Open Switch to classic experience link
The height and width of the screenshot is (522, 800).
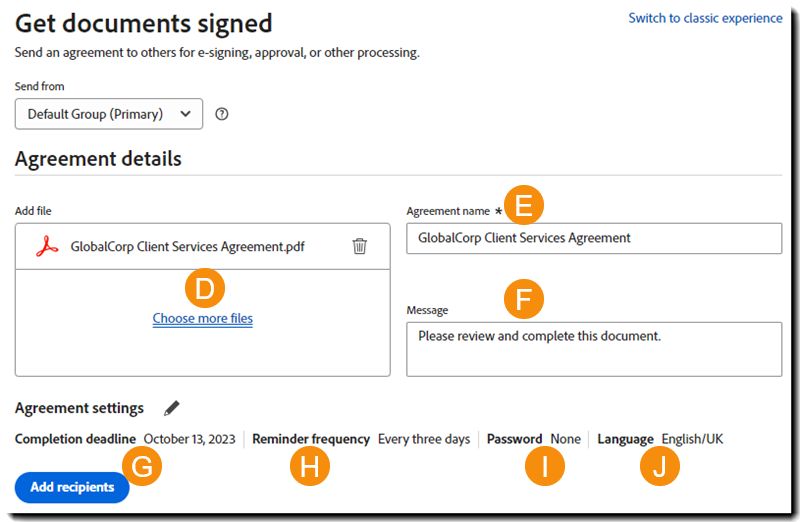point(705,18)
